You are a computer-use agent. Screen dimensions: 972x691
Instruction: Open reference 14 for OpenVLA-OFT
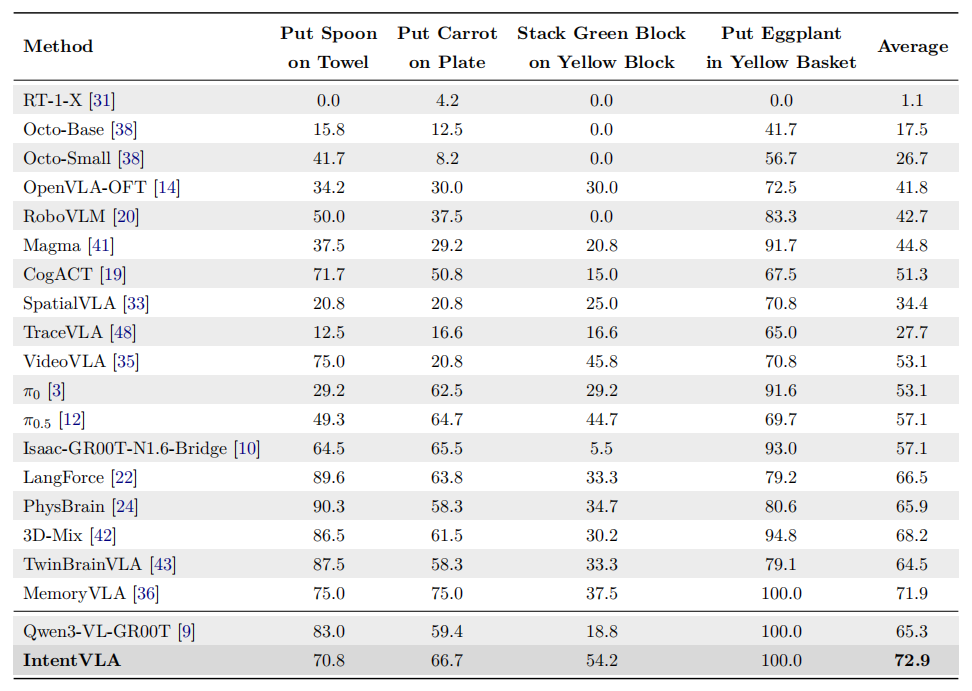[167, 188]
